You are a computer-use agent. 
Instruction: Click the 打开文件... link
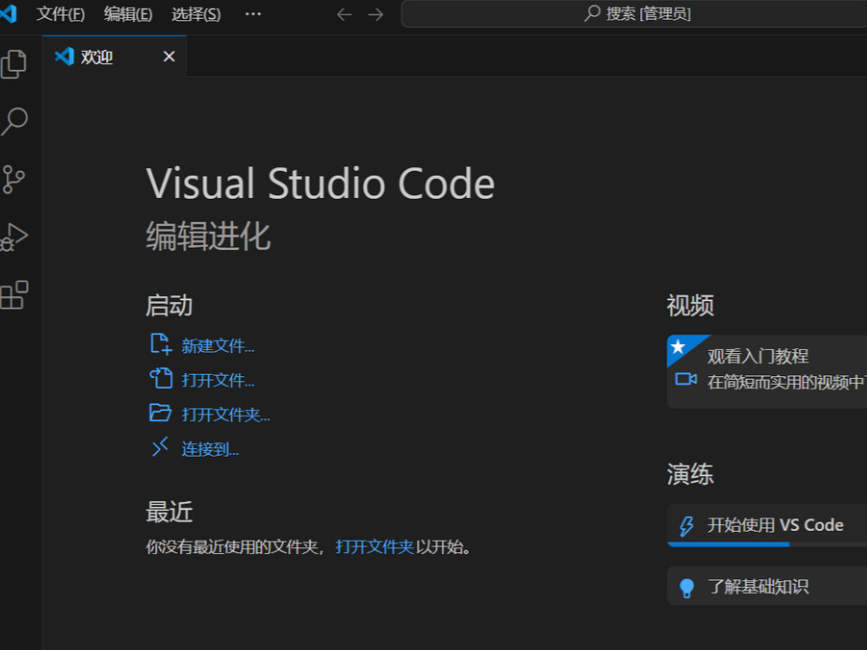[218, 380]
